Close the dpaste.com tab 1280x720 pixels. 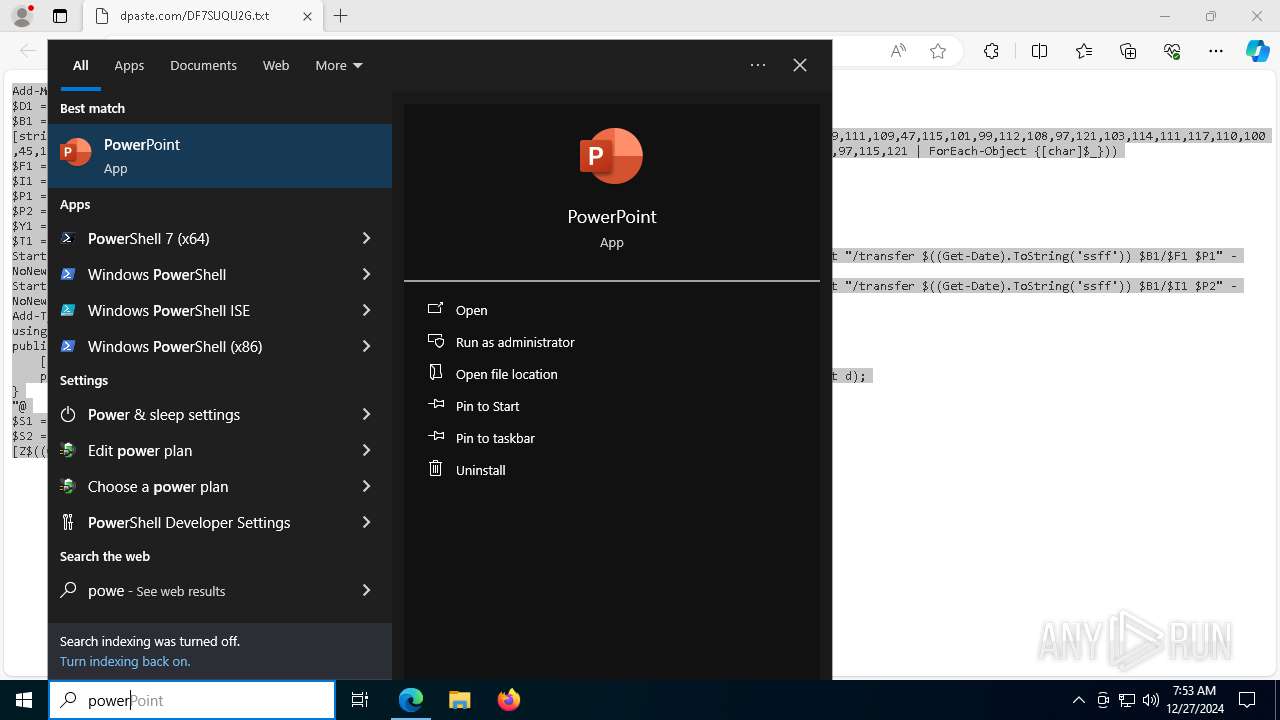pos(307,16)
